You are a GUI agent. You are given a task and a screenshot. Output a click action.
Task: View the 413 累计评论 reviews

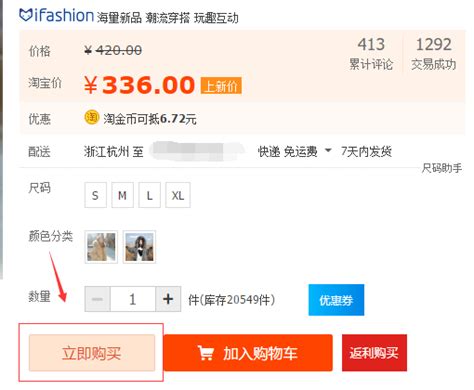[371, 54]
